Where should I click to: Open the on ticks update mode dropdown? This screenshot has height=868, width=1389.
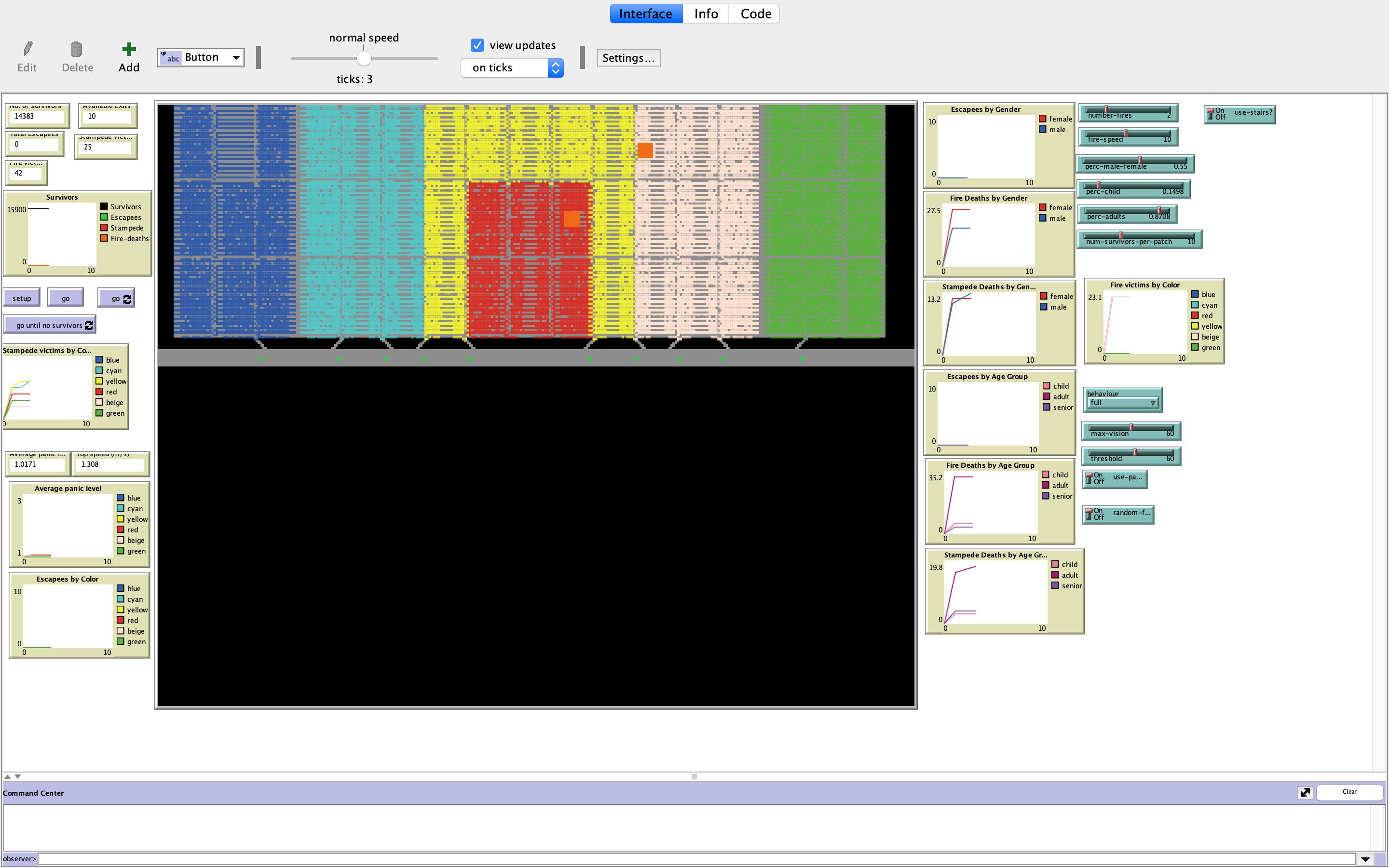tap(512, 68)
